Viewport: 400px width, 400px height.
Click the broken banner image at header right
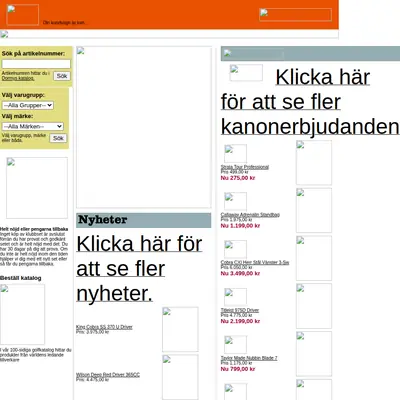point(295,15)
